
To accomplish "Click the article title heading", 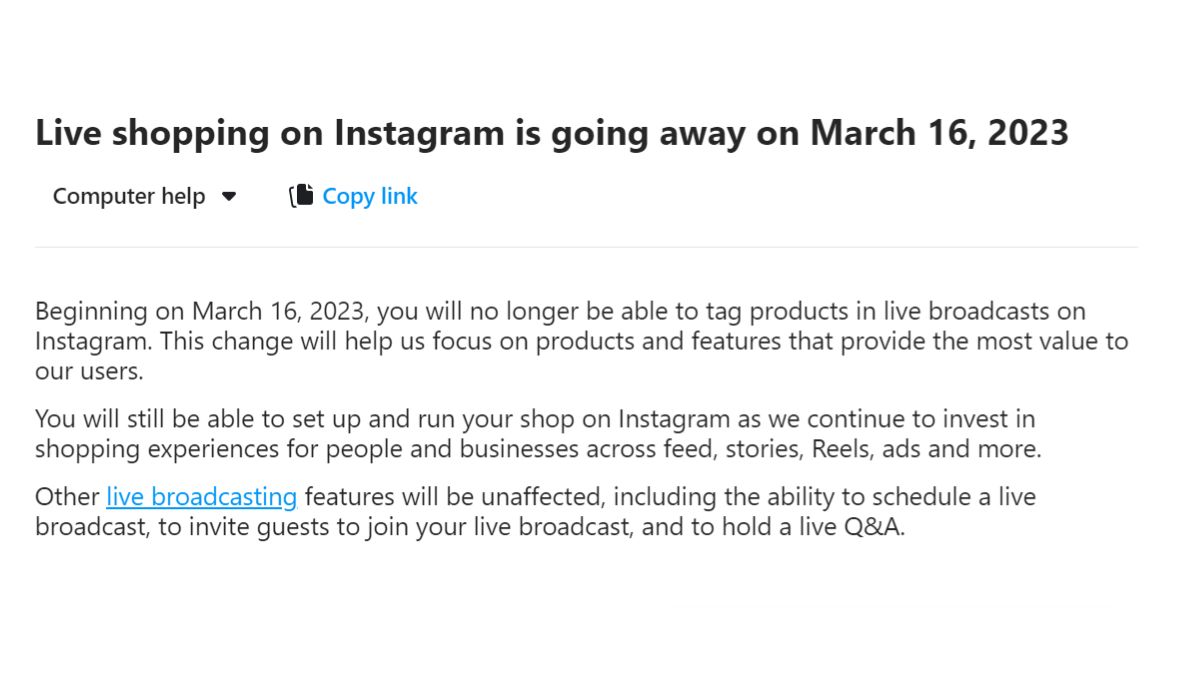I will pos(551,133).
